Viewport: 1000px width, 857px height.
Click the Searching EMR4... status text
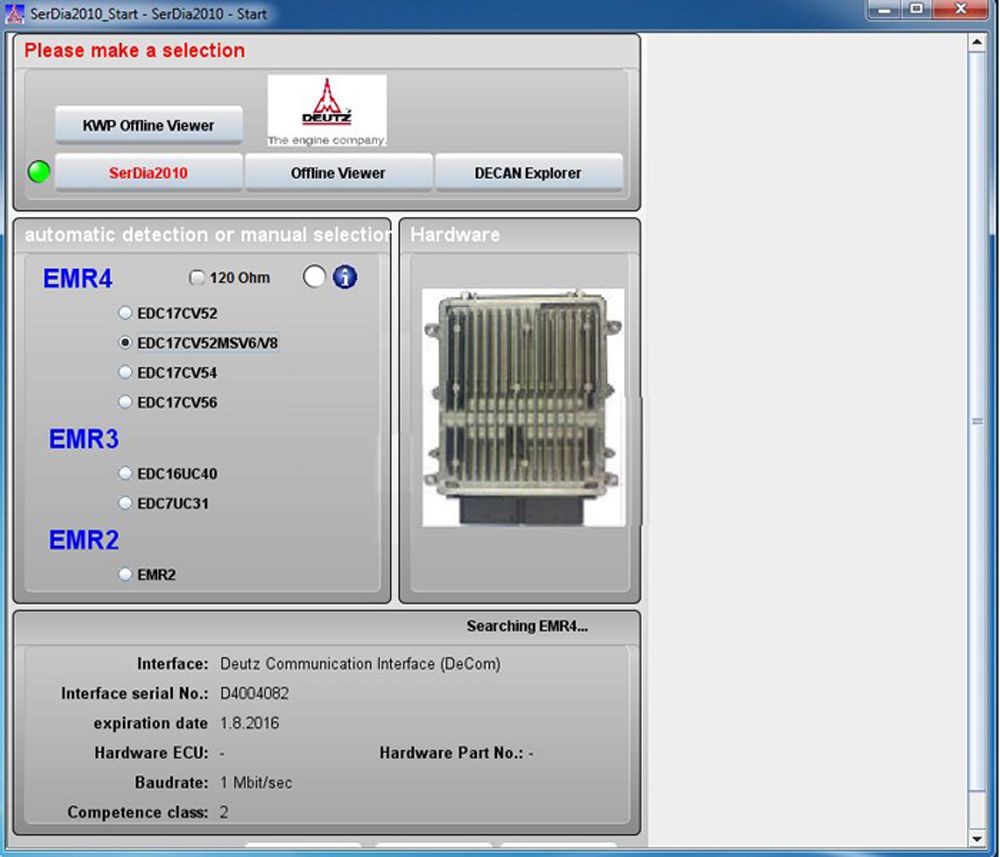(527, 626)
